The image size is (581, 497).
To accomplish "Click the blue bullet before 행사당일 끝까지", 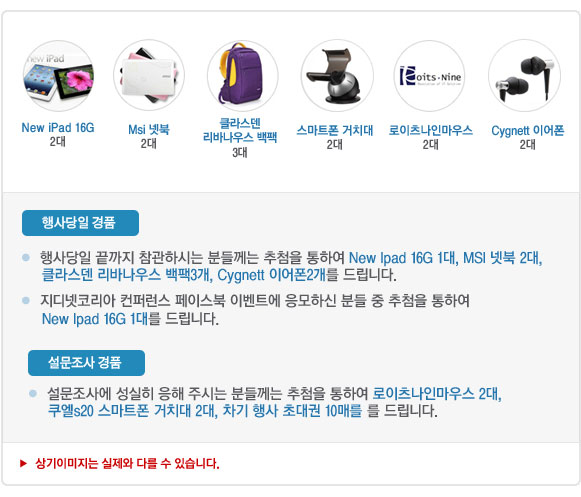I will pos(26,257).
